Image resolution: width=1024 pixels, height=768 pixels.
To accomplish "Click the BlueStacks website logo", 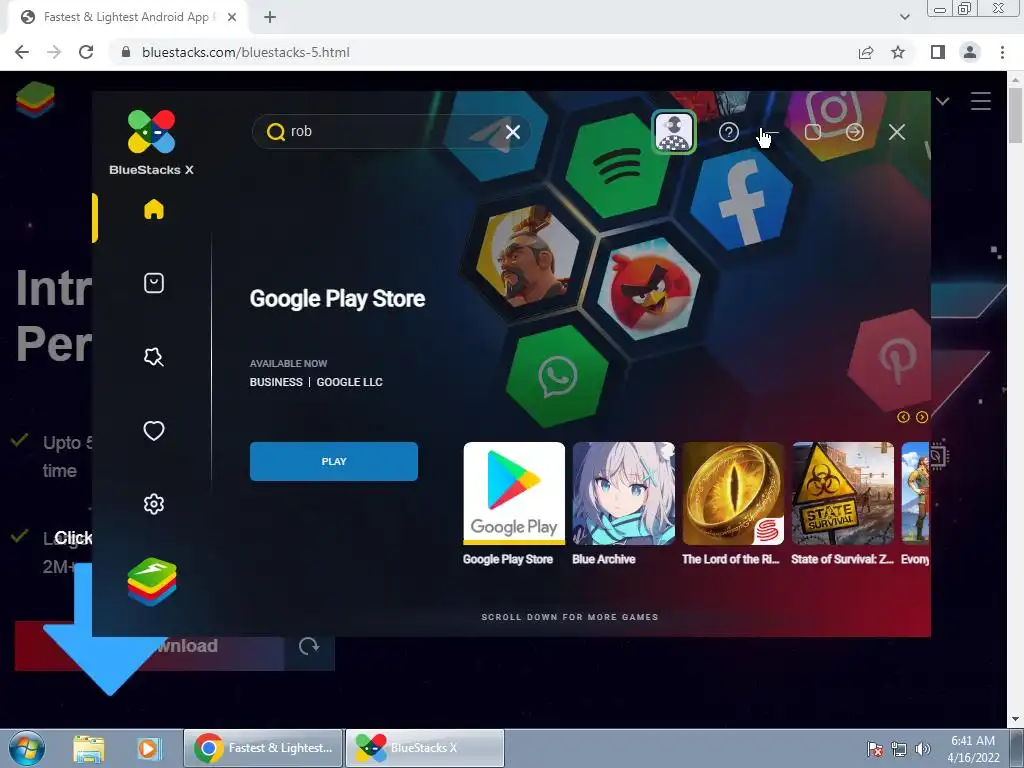I will click(35, 100).
